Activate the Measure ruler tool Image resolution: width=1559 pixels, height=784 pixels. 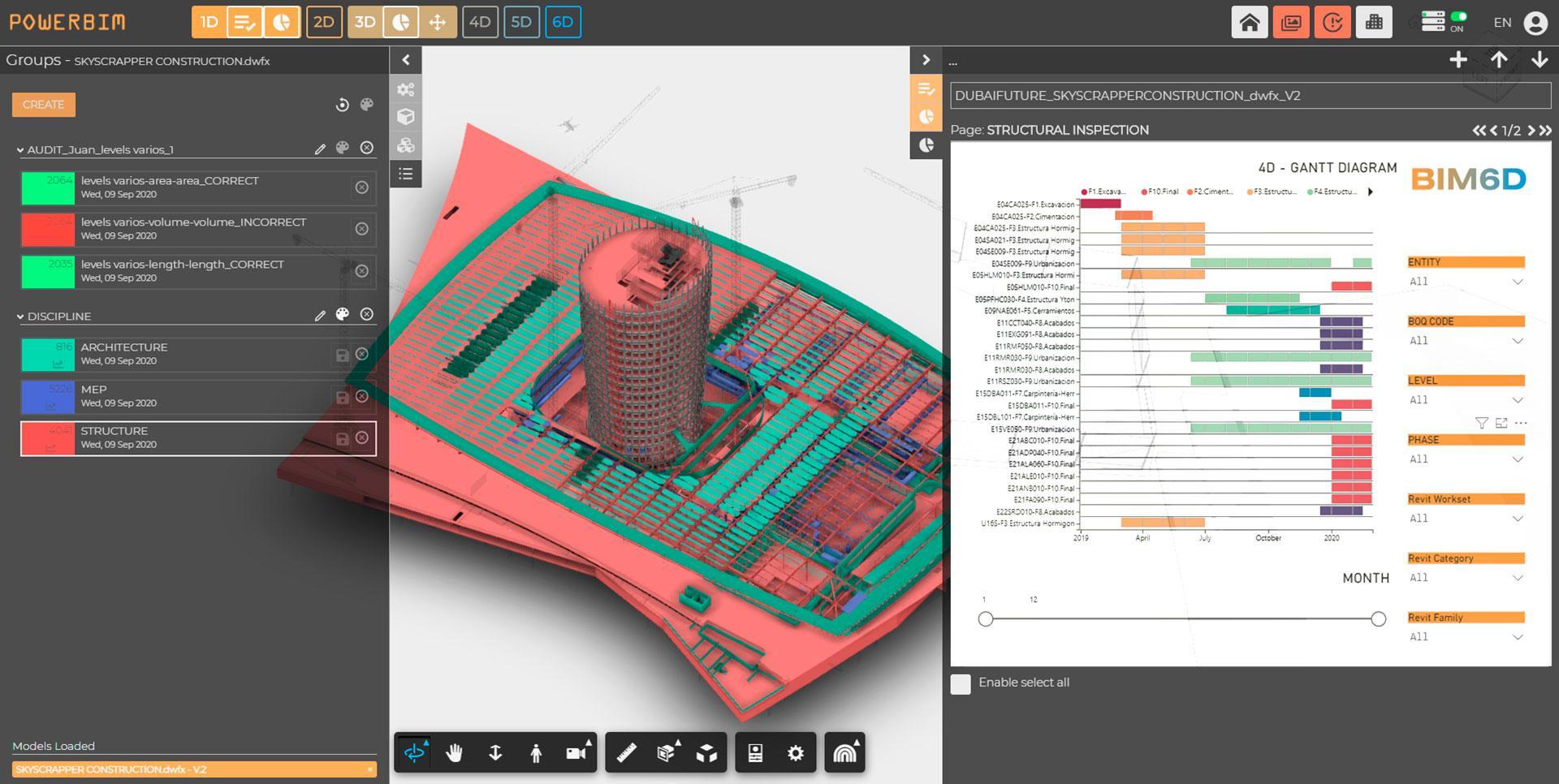coord(626,752)
